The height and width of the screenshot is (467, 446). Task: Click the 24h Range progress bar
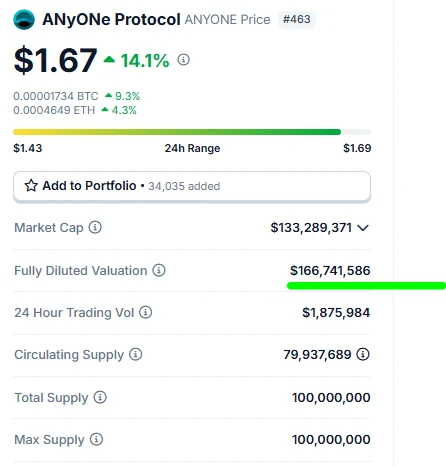[192, 132]
